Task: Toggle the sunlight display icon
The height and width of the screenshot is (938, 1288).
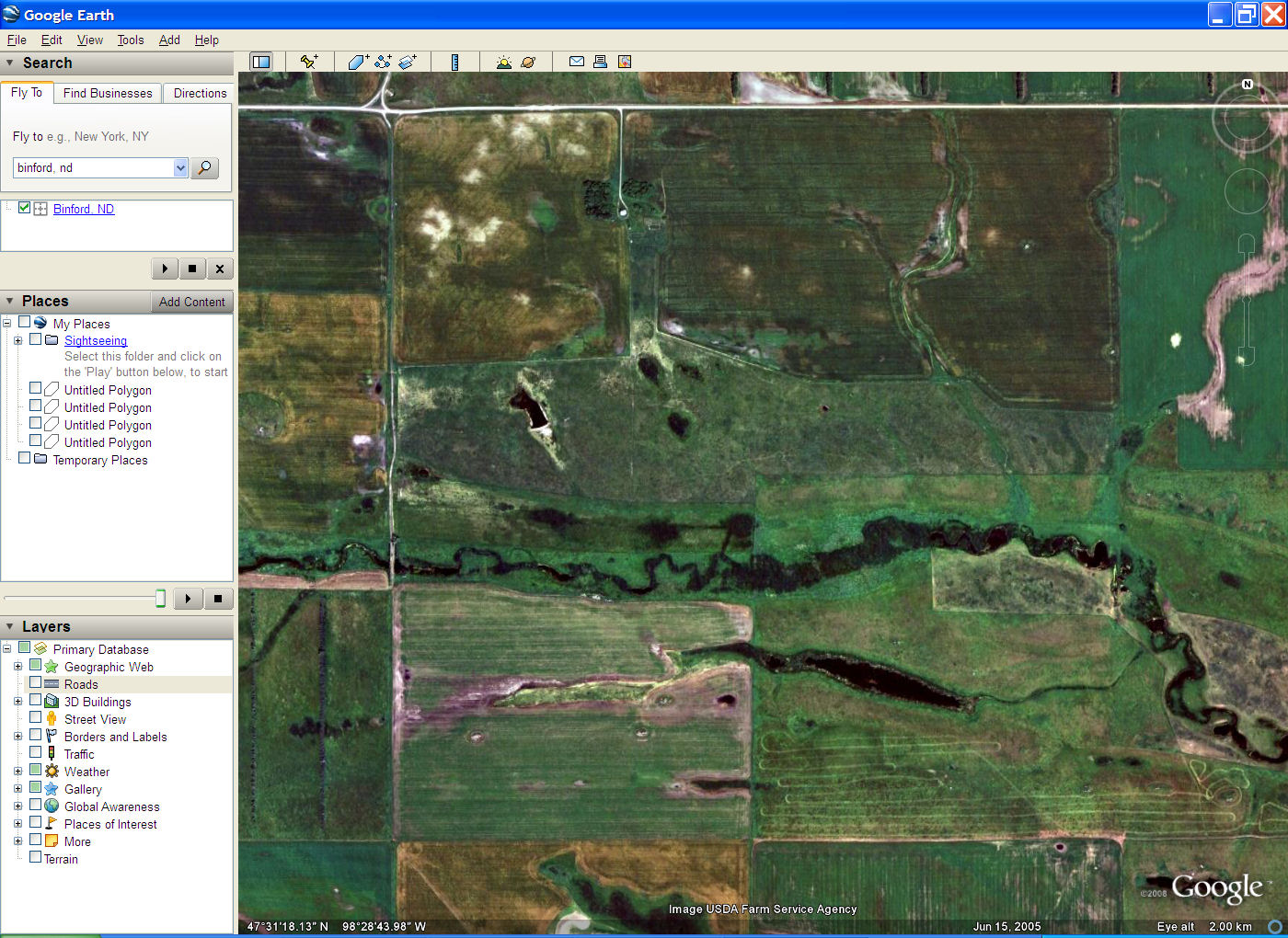Action: [503, 62]
